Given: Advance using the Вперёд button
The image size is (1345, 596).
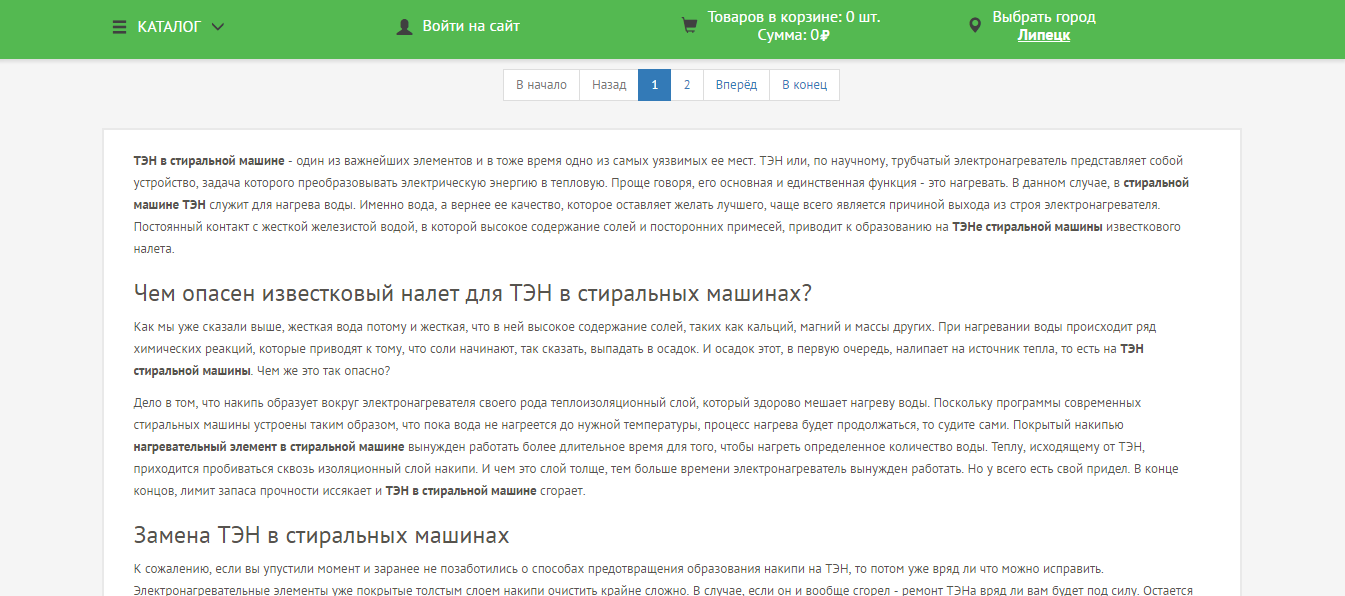Looking at the screenshot, I should click(x=736, y=84).
